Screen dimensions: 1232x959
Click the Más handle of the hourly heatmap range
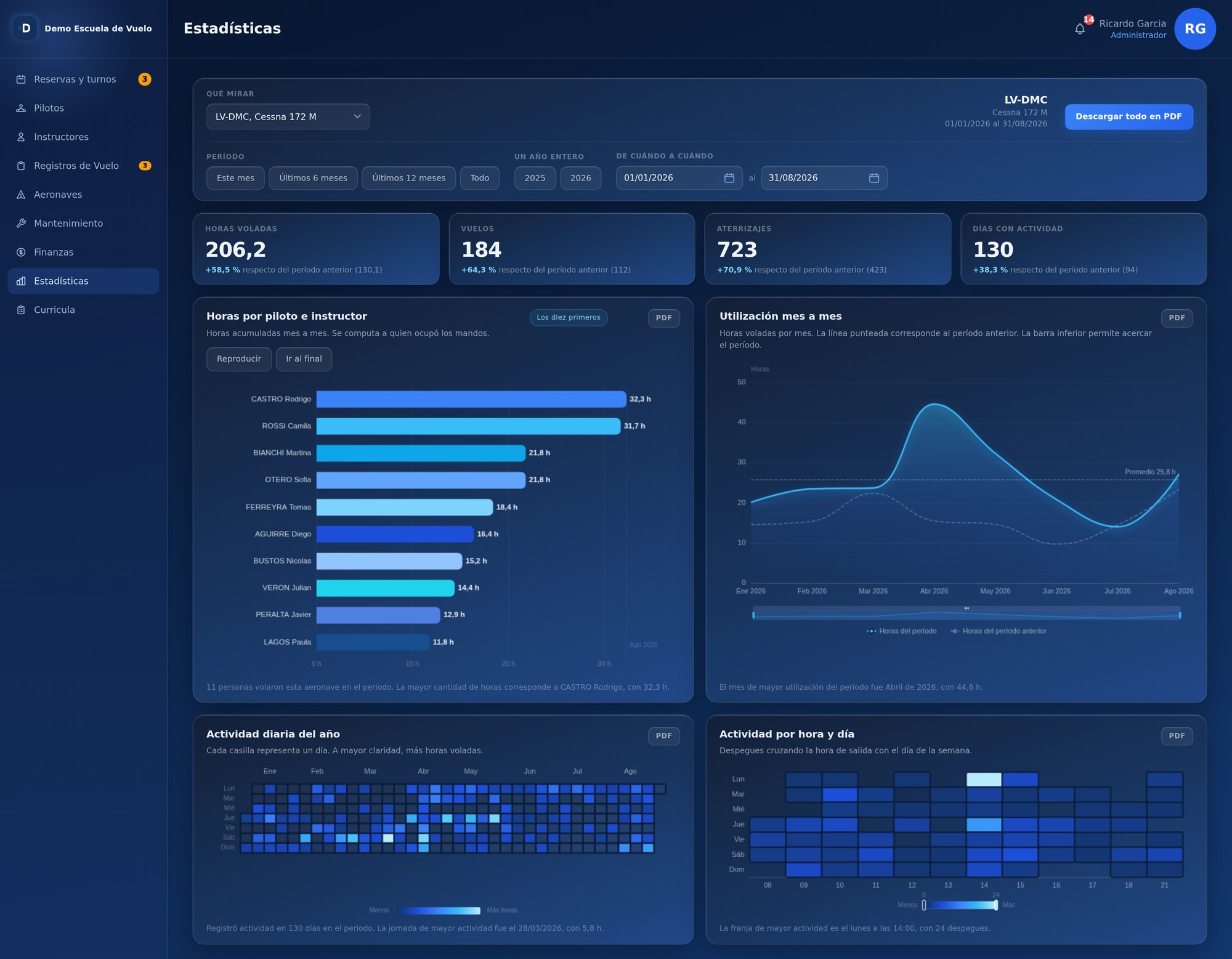click(996, 905)
